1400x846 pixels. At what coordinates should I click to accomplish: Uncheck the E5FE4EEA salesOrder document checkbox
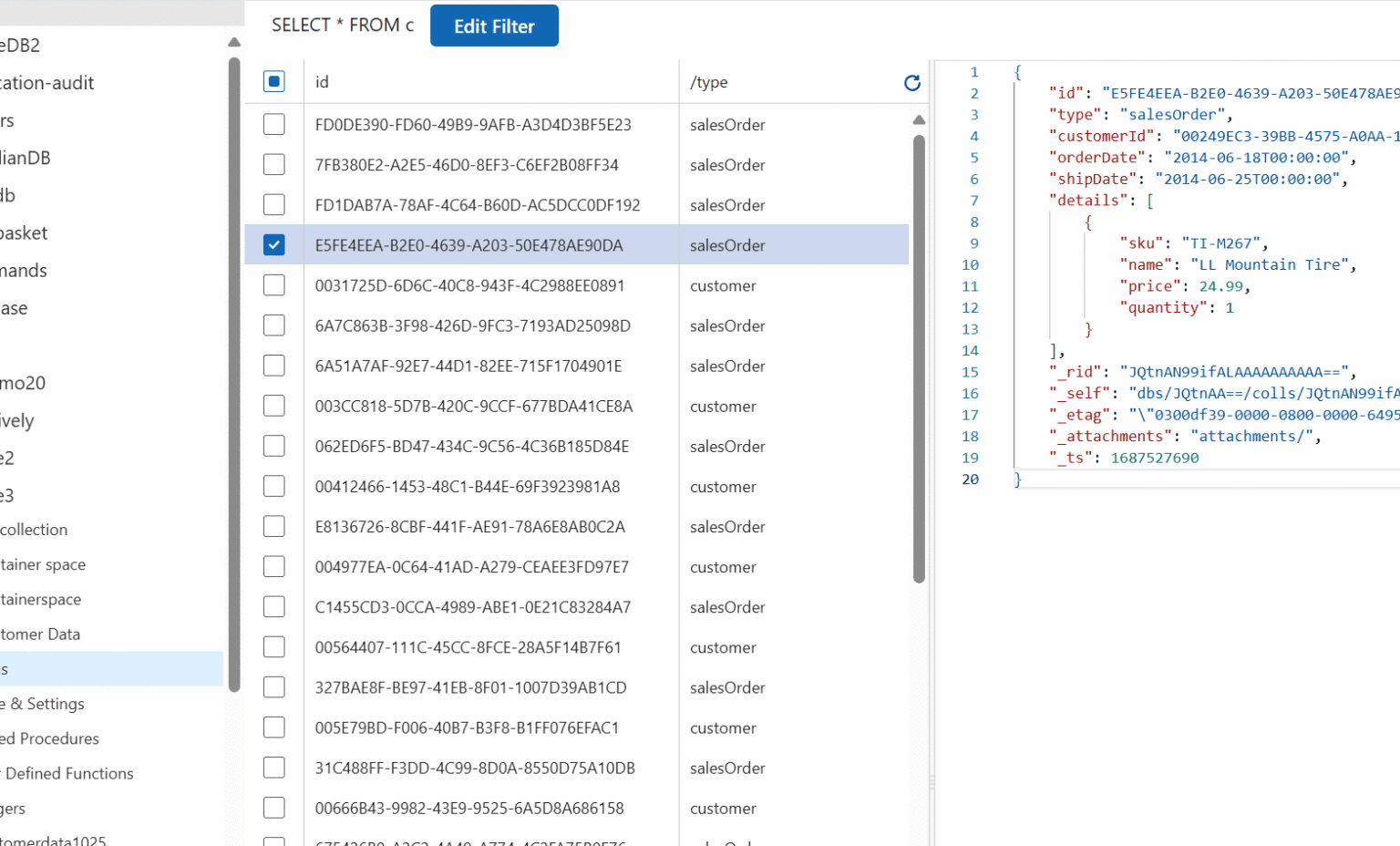pyautogui.click(x=274, y=245)
